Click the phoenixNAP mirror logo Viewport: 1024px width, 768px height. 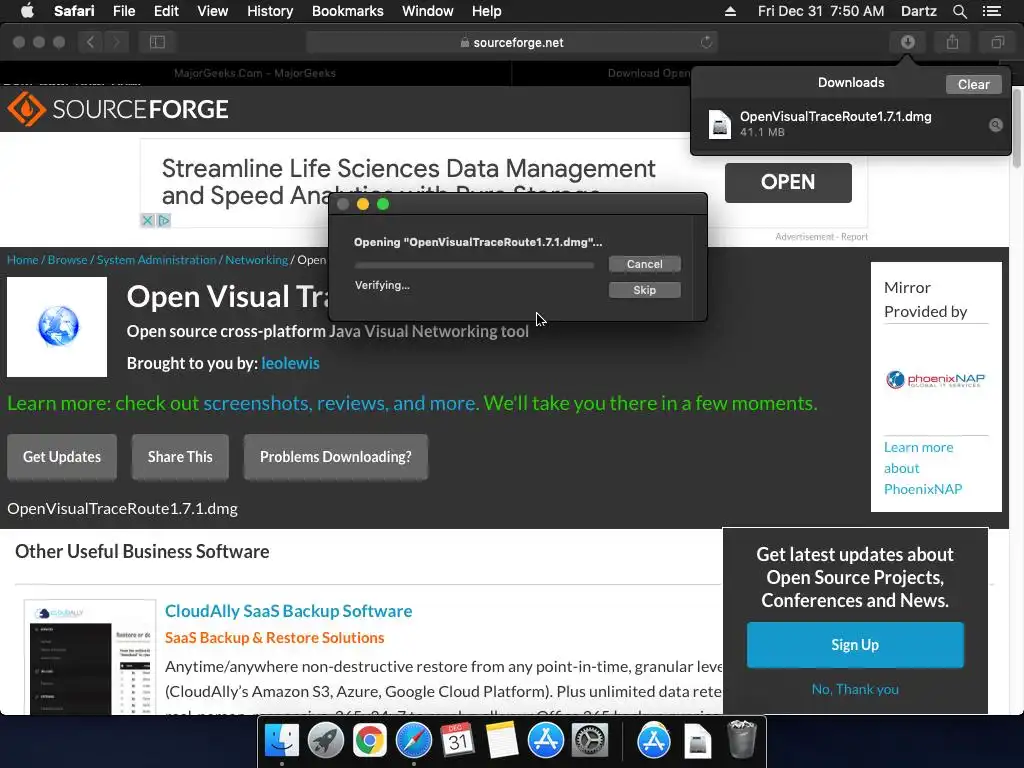pos(935,379)
